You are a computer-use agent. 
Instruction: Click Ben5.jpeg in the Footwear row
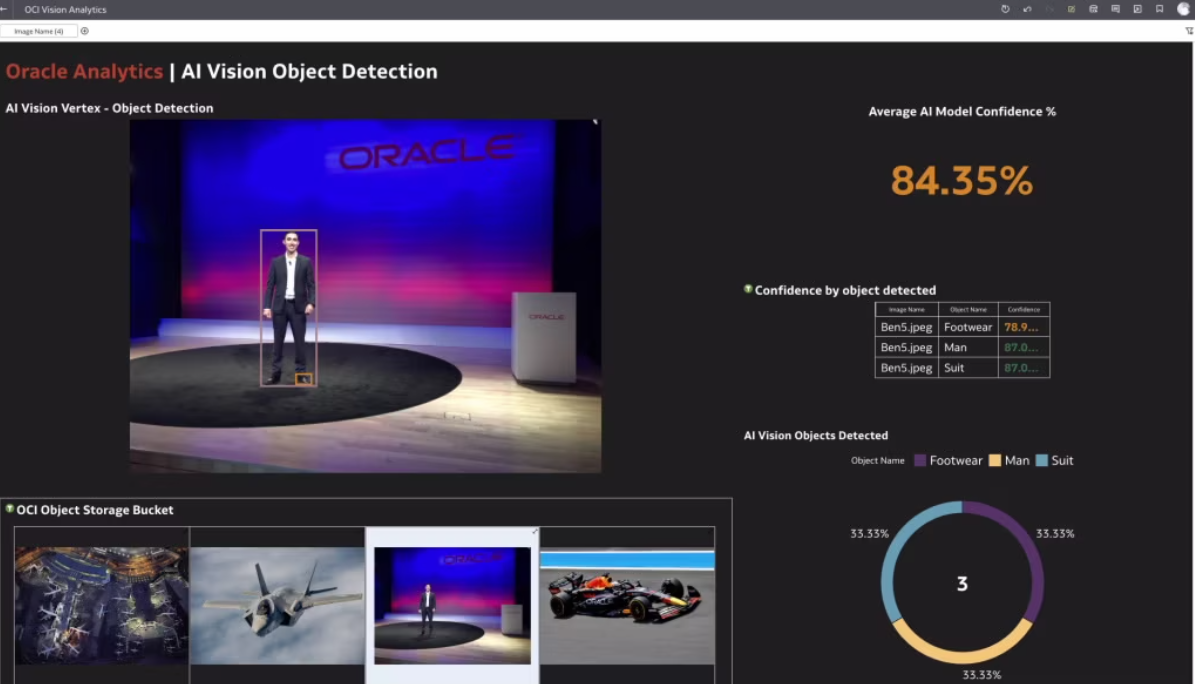point(906,327)
